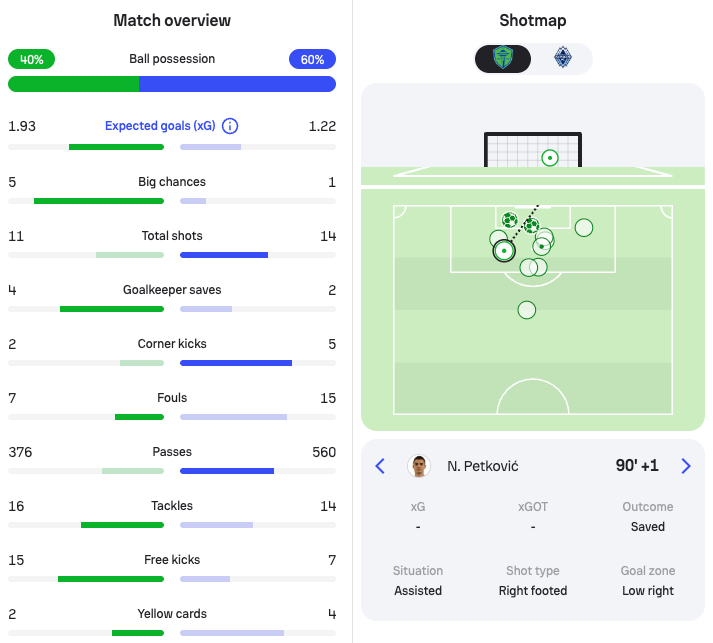
Task: Select the Seattle Sounders shotmap team toggle
Action: point(504,59)
